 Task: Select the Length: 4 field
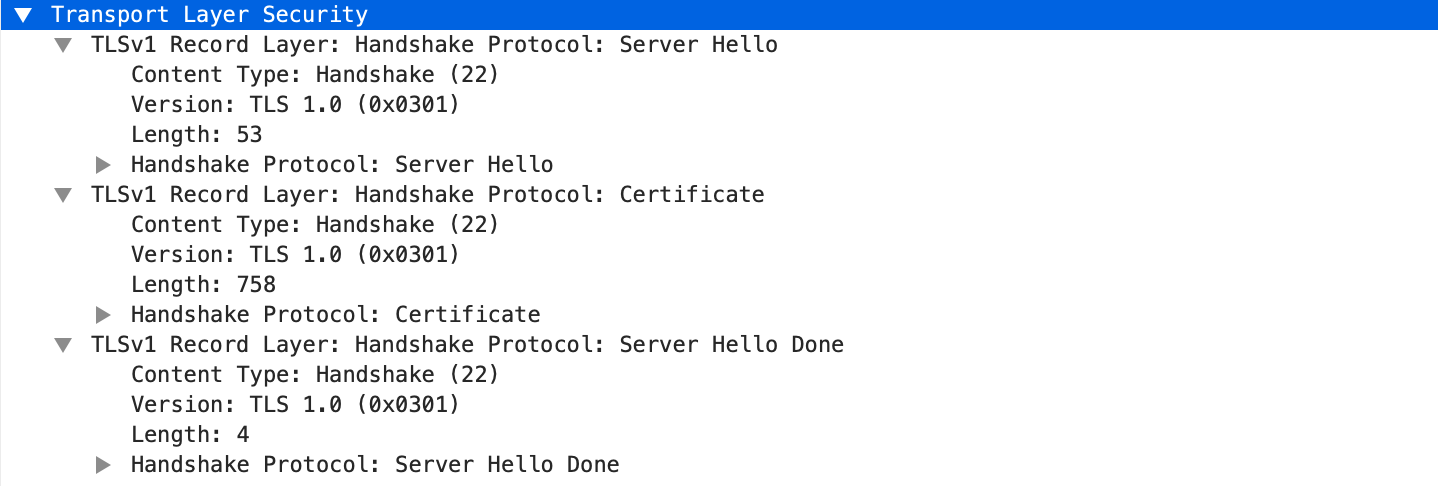(190, 435)
